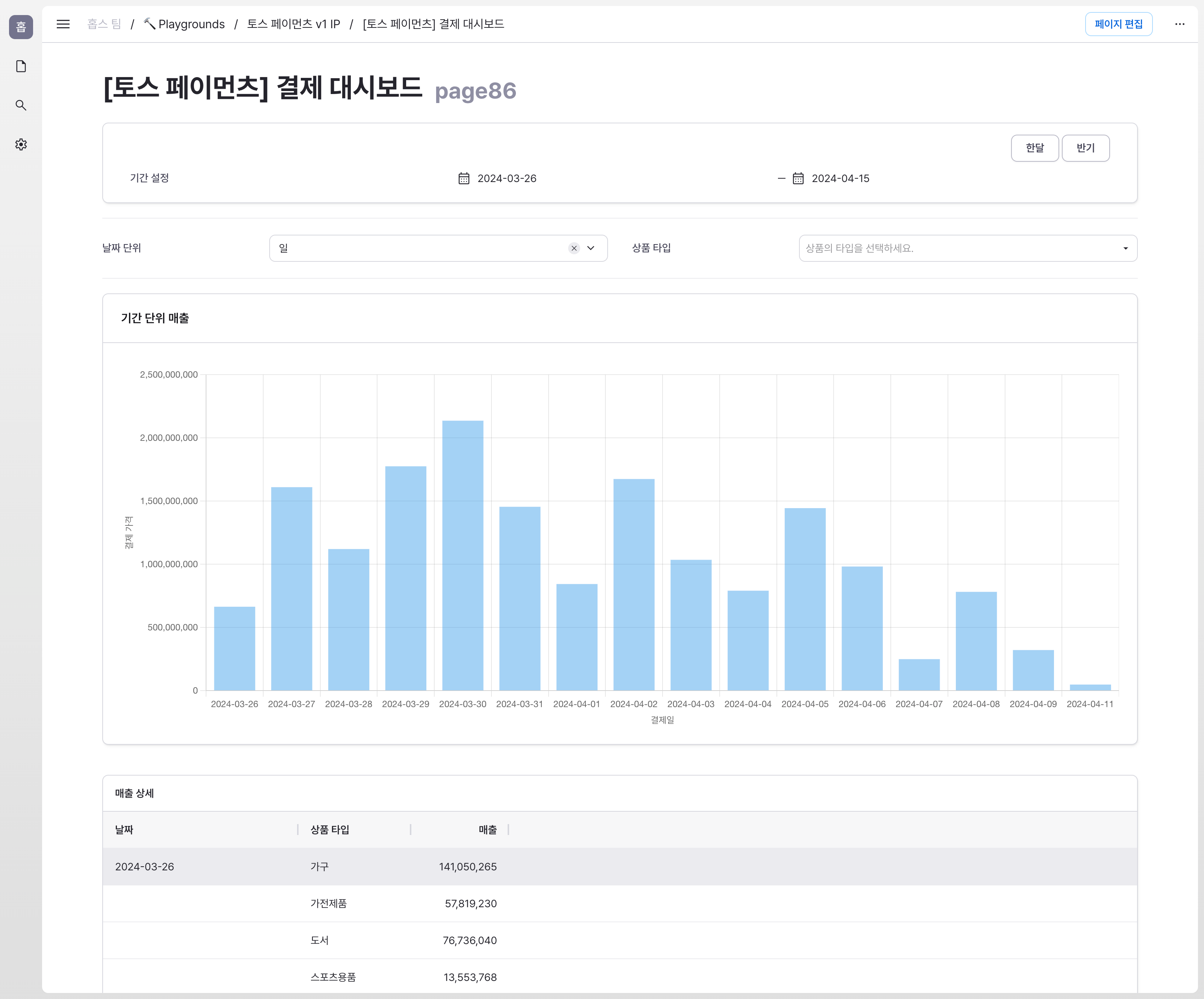The height and width of the screenshot is (999, 1204).
Task: Click the 141,050,265 sales value
Action: (x=468, y=867)
